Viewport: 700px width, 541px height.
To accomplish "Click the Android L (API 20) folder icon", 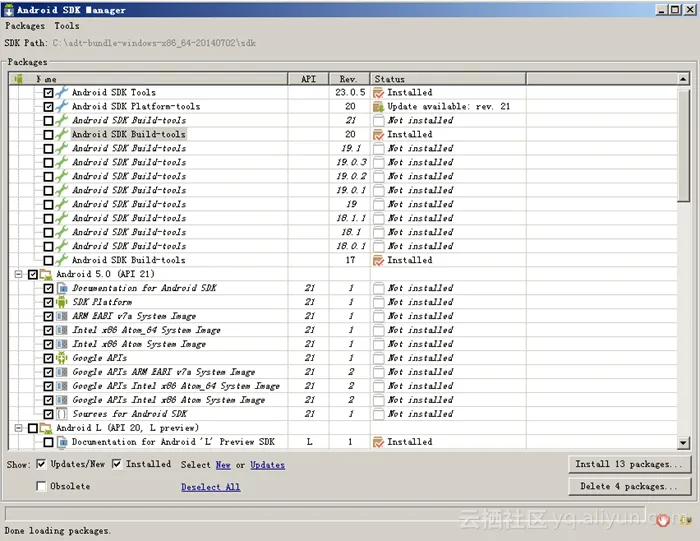I will tap(46, 428).
